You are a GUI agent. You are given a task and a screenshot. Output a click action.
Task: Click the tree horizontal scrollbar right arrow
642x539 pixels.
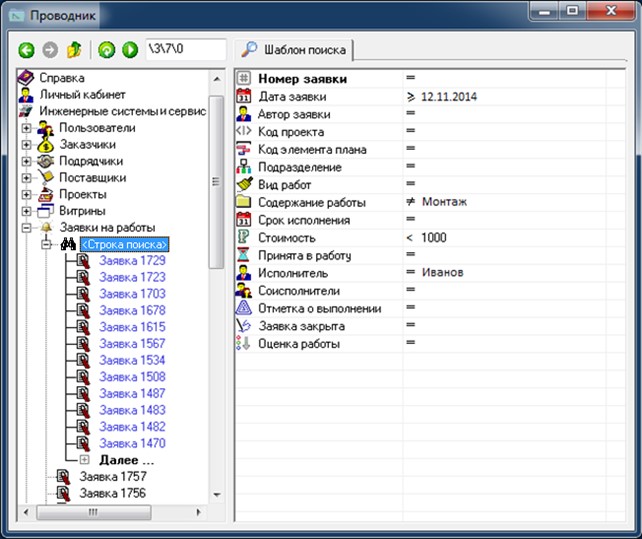(199, 512)
